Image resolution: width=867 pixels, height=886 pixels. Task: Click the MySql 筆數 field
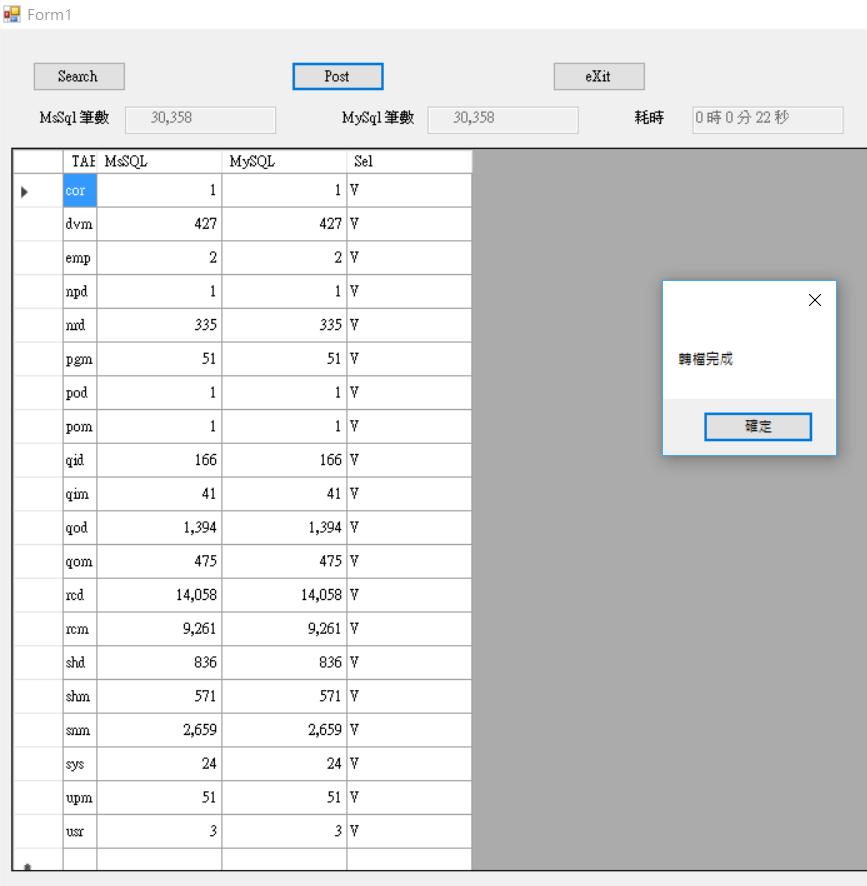(x=503, y=120)
